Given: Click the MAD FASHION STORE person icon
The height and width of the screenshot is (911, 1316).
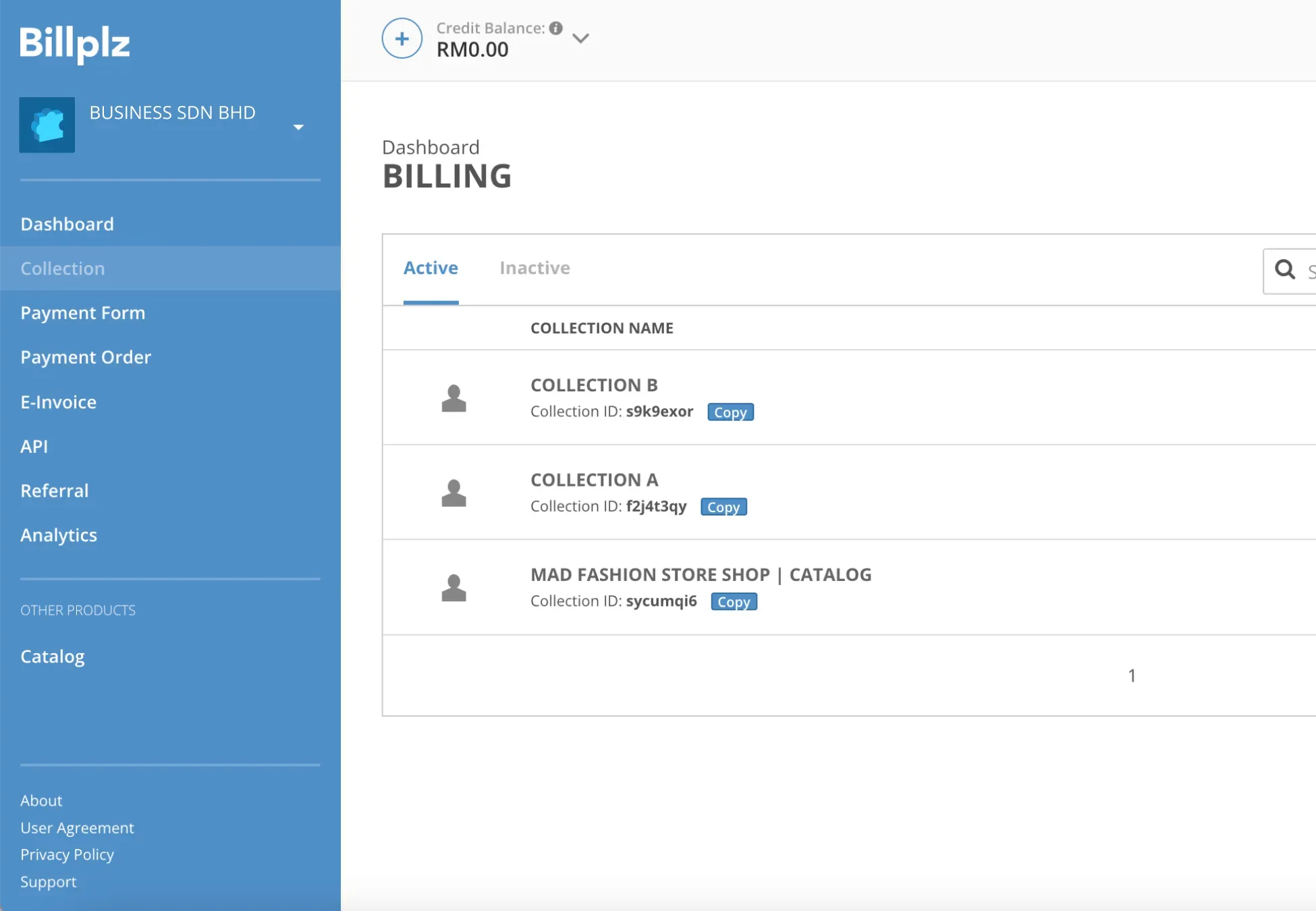Looking at the screenshot, I should click(x=454, y=588).
